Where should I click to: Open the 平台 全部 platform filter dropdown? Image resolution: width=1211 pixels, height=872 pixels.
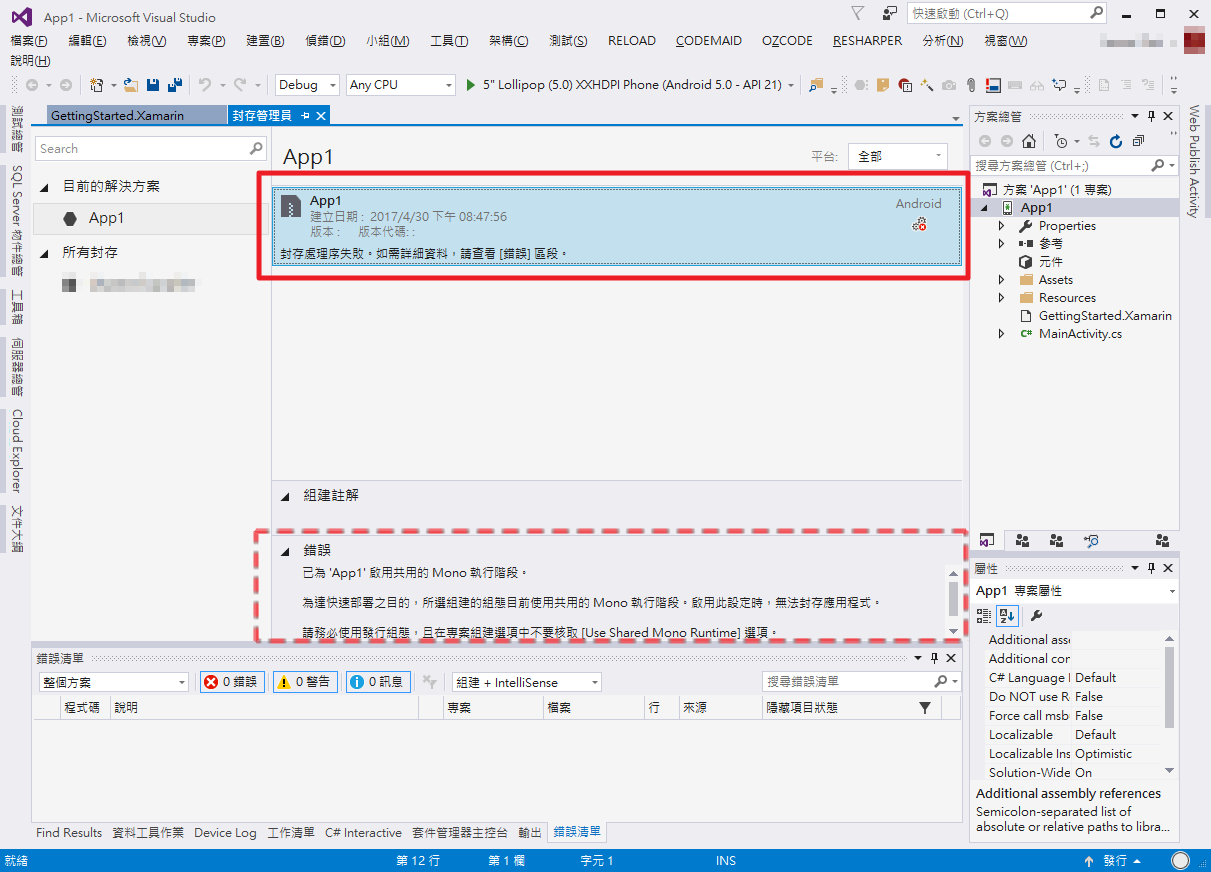point(897,156)
